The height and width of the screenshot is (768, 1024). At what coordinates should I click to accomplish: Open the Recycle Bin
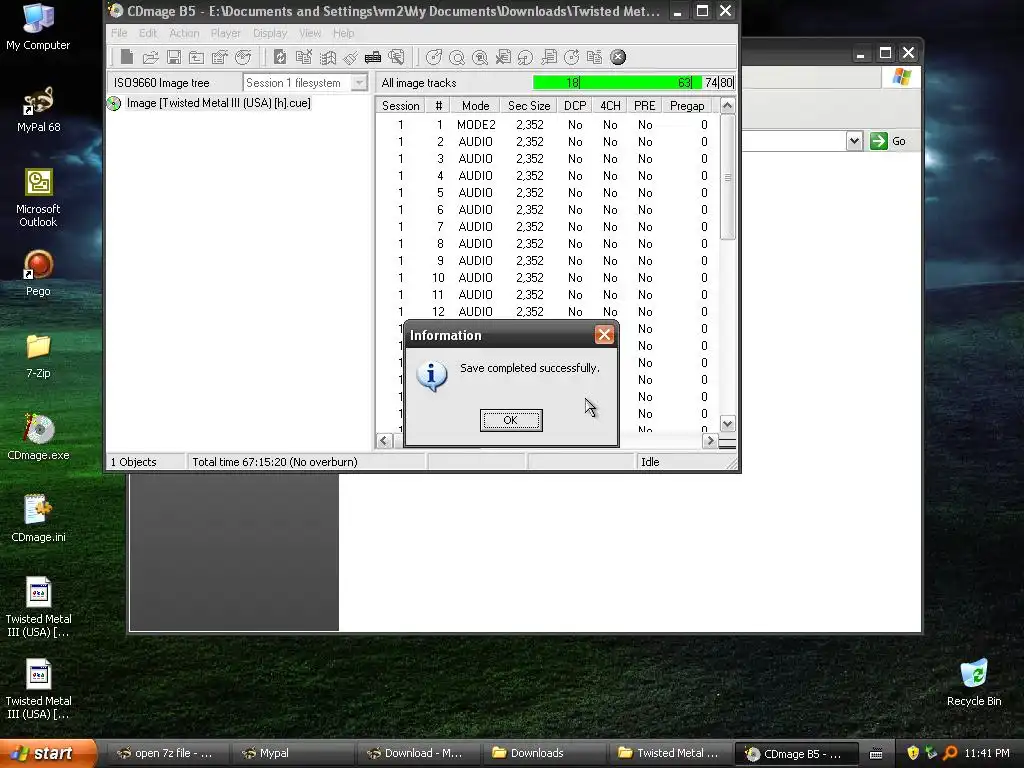tap(974, 682)
